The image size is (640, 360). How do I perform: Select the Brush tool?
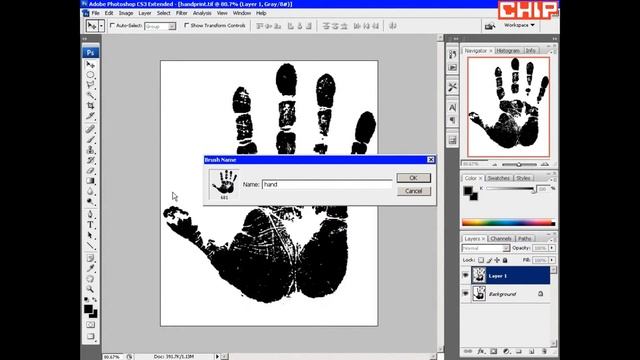[90, 139]
